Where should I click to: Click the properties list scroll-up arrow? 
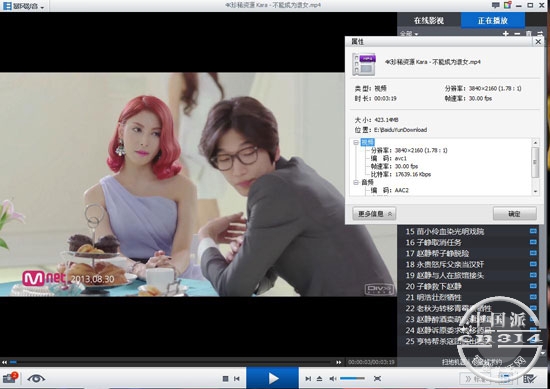click(x=535, y=142)
